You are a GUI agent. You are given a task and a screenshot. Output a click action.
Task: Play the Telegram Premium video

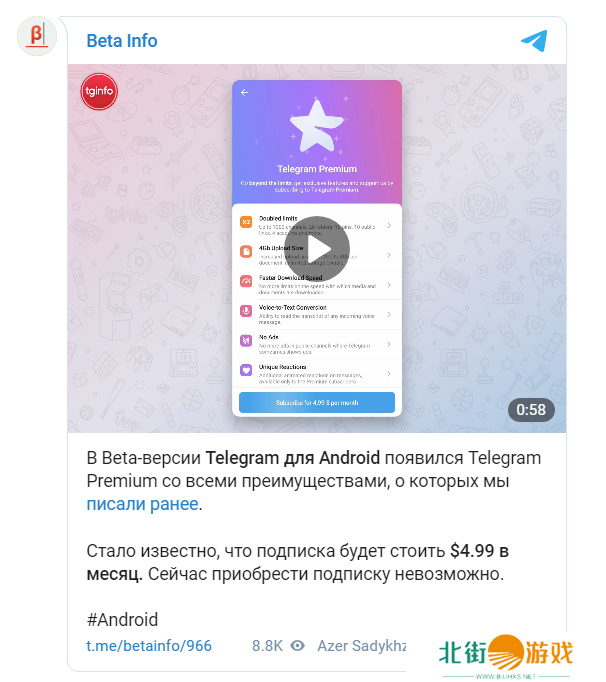[317, 249]
